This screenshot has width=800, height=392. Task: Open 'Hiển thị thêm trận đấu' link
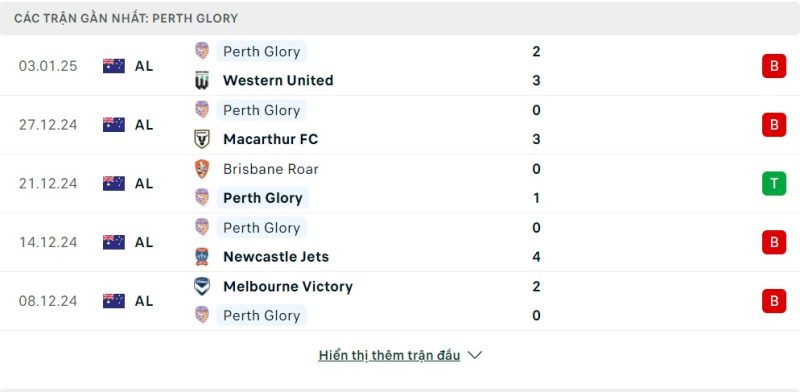pos(389,355)
